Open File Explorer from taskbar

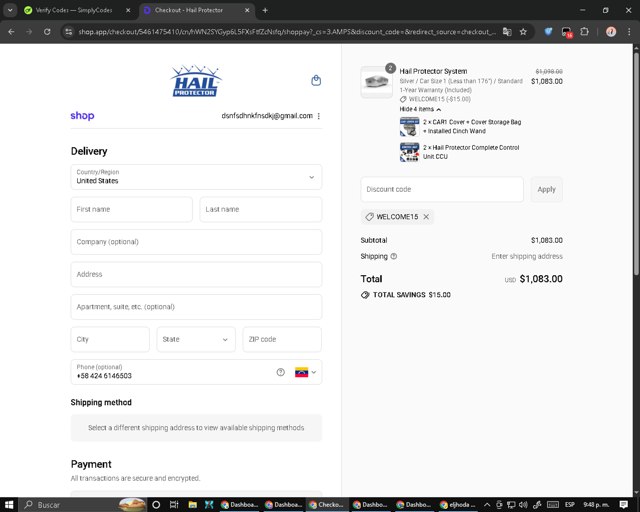(192, 505)
